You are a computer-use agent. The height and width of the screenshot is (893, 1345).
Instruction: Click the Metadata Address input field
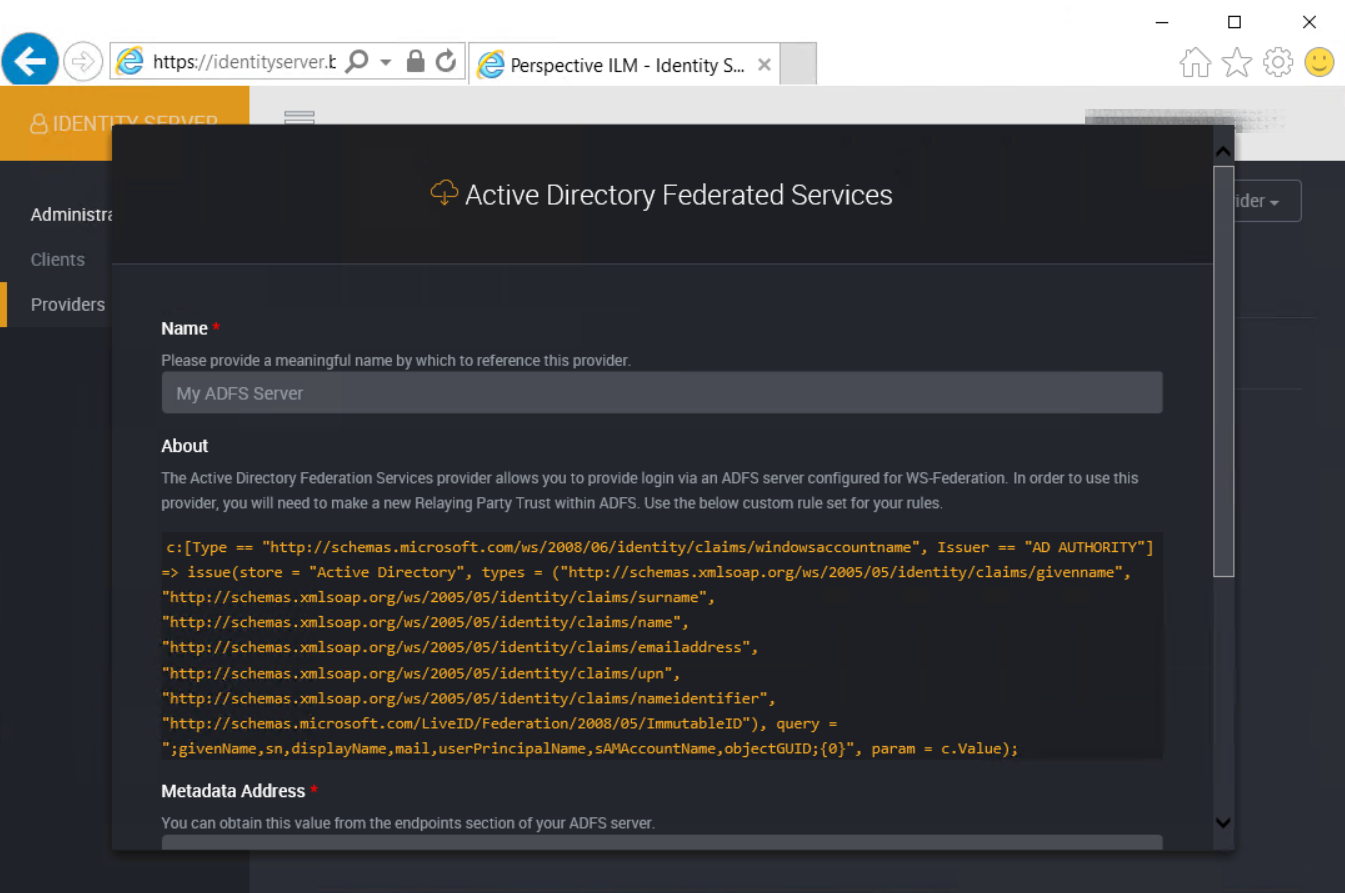pyautogui.click(x=662, y=842)
